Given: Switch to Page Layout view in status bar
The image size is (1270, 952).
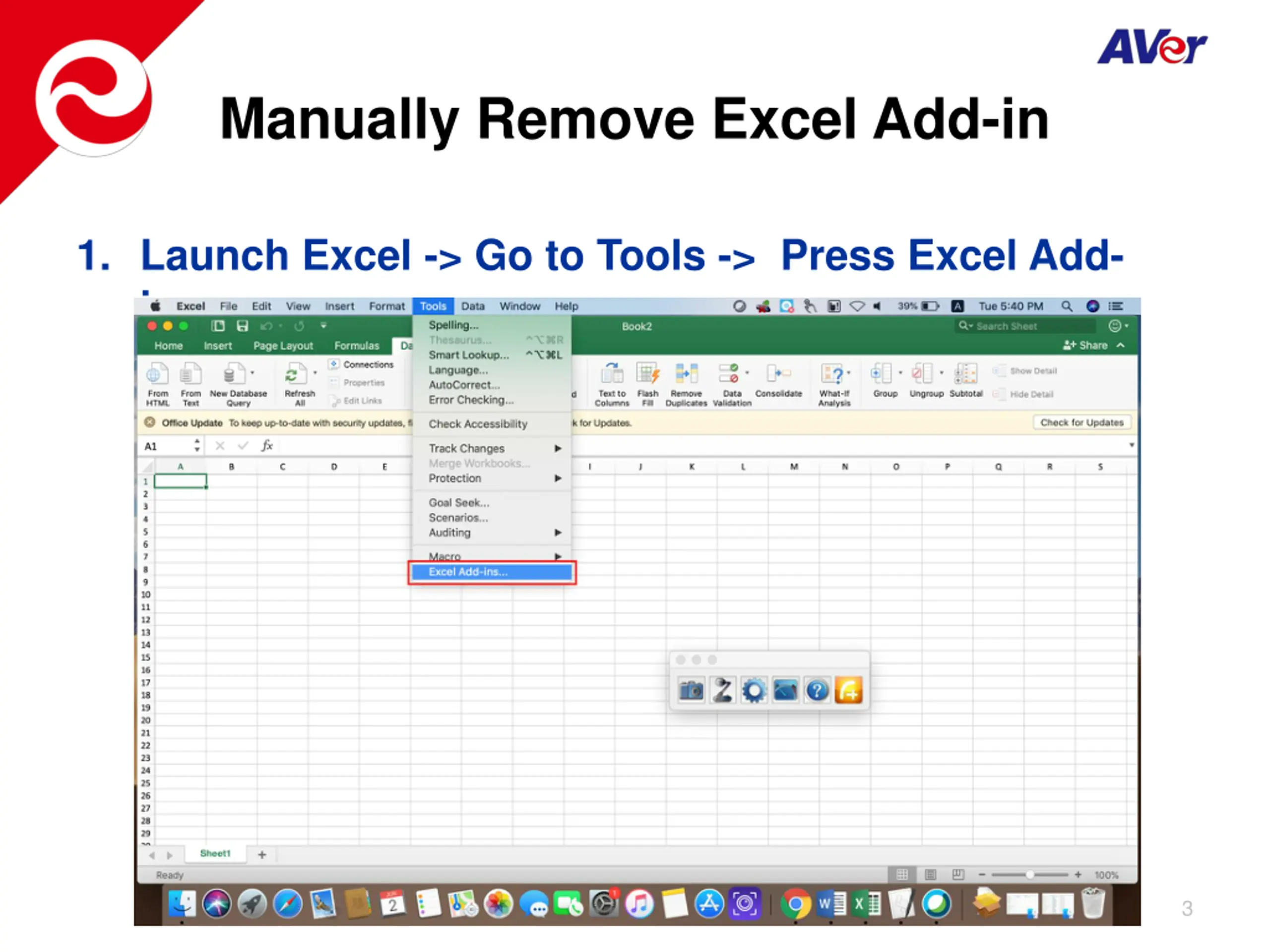Looking at the screenshot, I should [x=930, y=875].
